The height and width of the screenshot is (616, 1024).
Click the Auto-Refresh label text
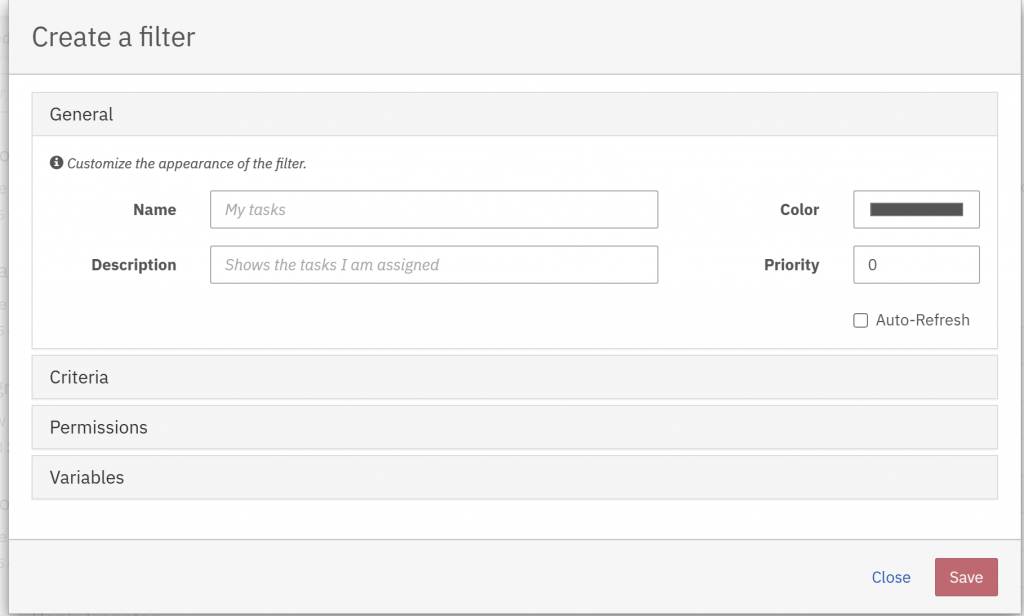[x=922, y=321]
